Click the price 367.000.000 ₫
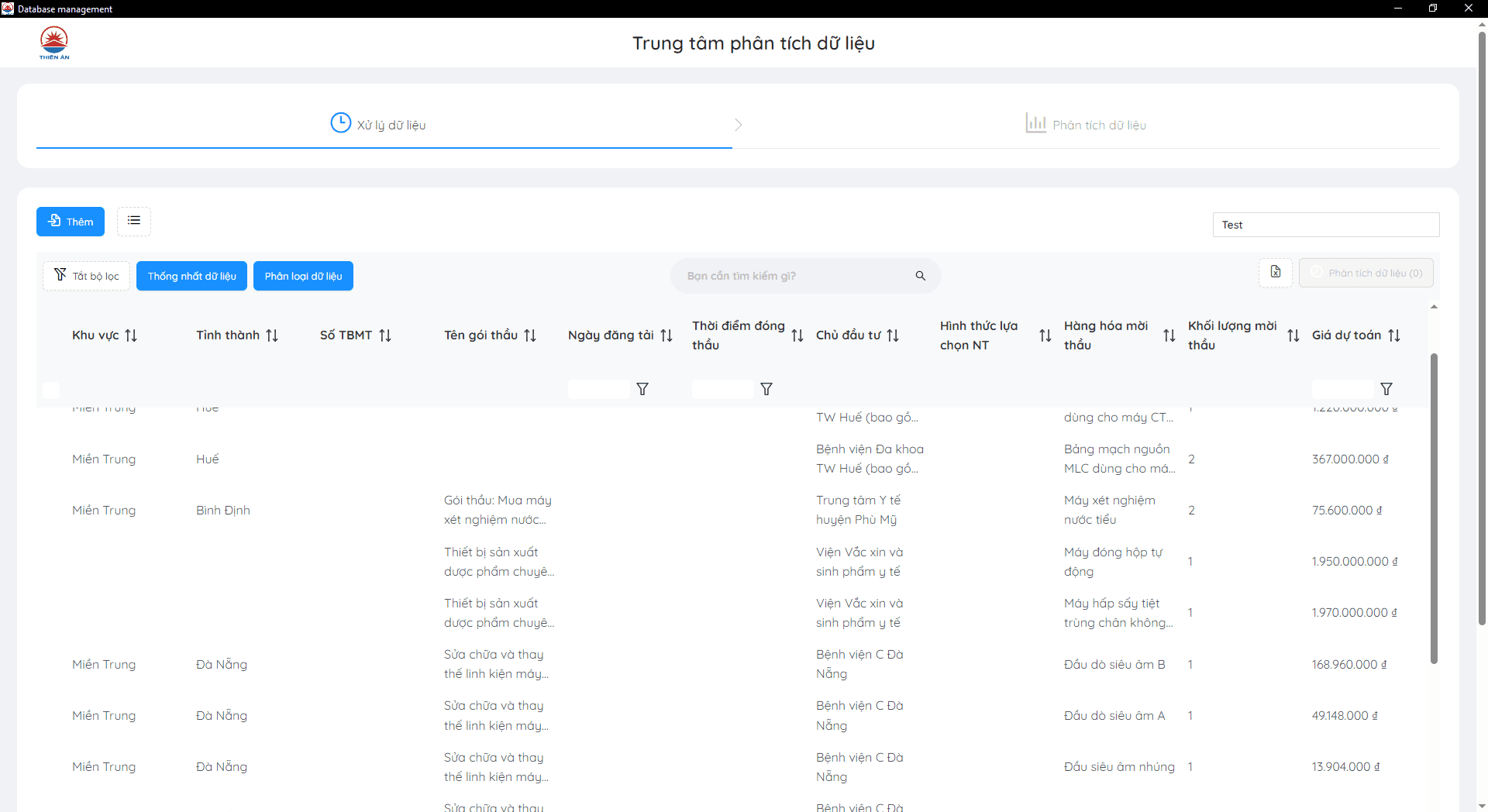This screenshot has width=1488, height=812. click(1350, 459)
